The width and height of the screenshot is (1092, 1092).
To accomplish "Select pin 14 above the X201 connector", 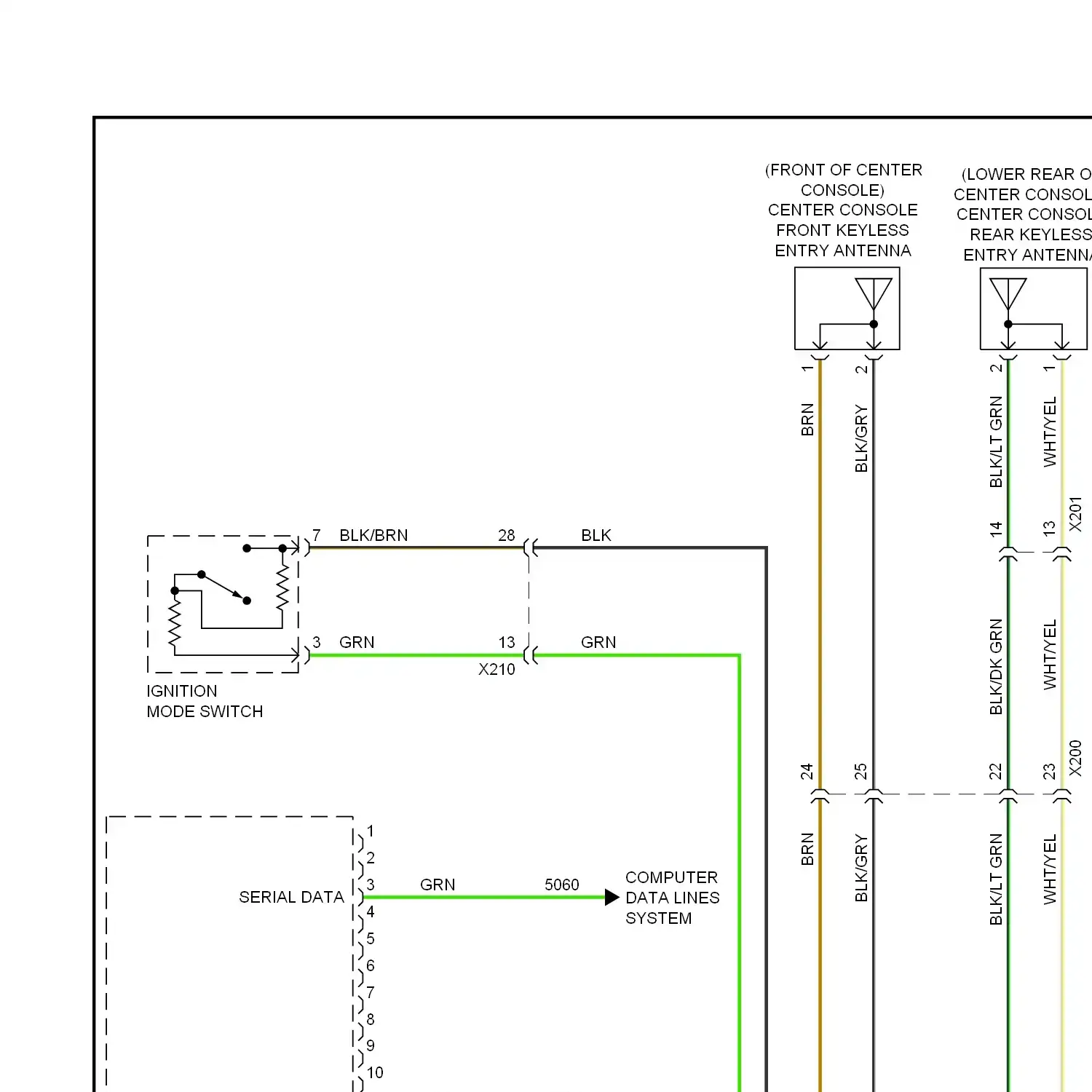I will 996,529.
